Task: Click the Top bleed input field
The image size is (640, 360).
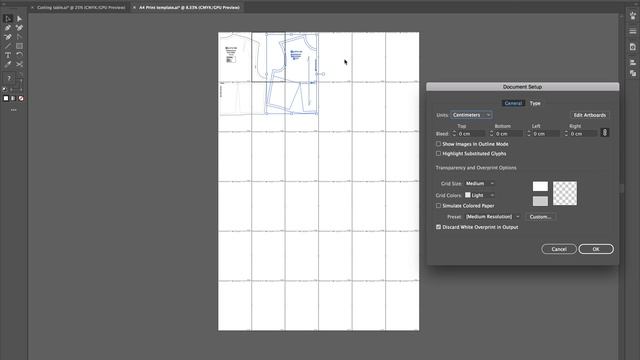Action: click(x=471, y=133)
